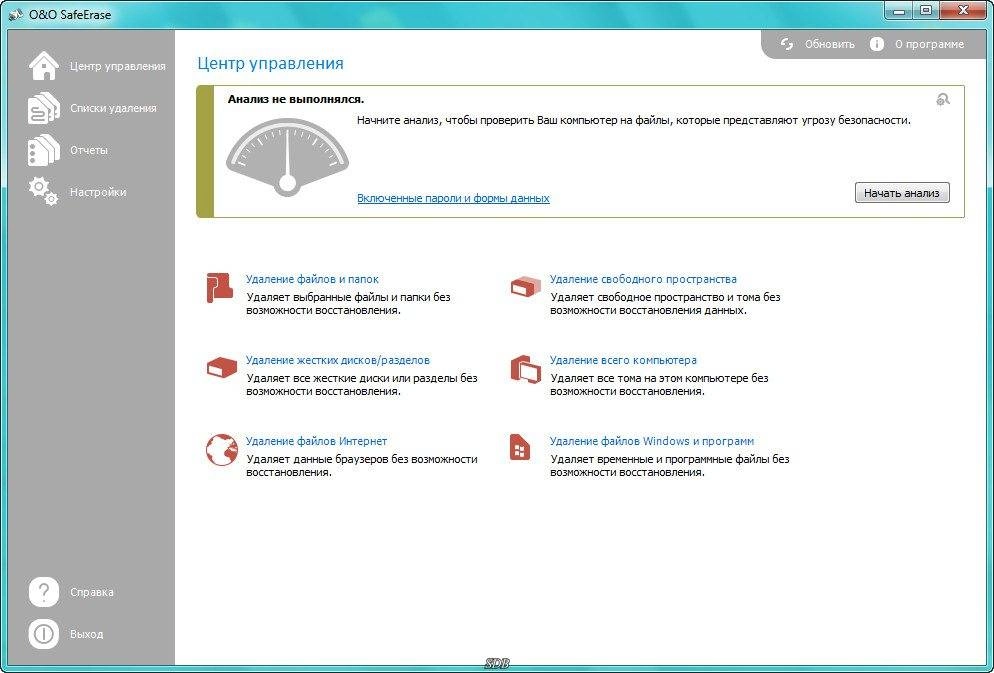Viewport: 994px width, 673px height.
Task: Click the Удаление всего компьютера icon
Action: [526, 369]
